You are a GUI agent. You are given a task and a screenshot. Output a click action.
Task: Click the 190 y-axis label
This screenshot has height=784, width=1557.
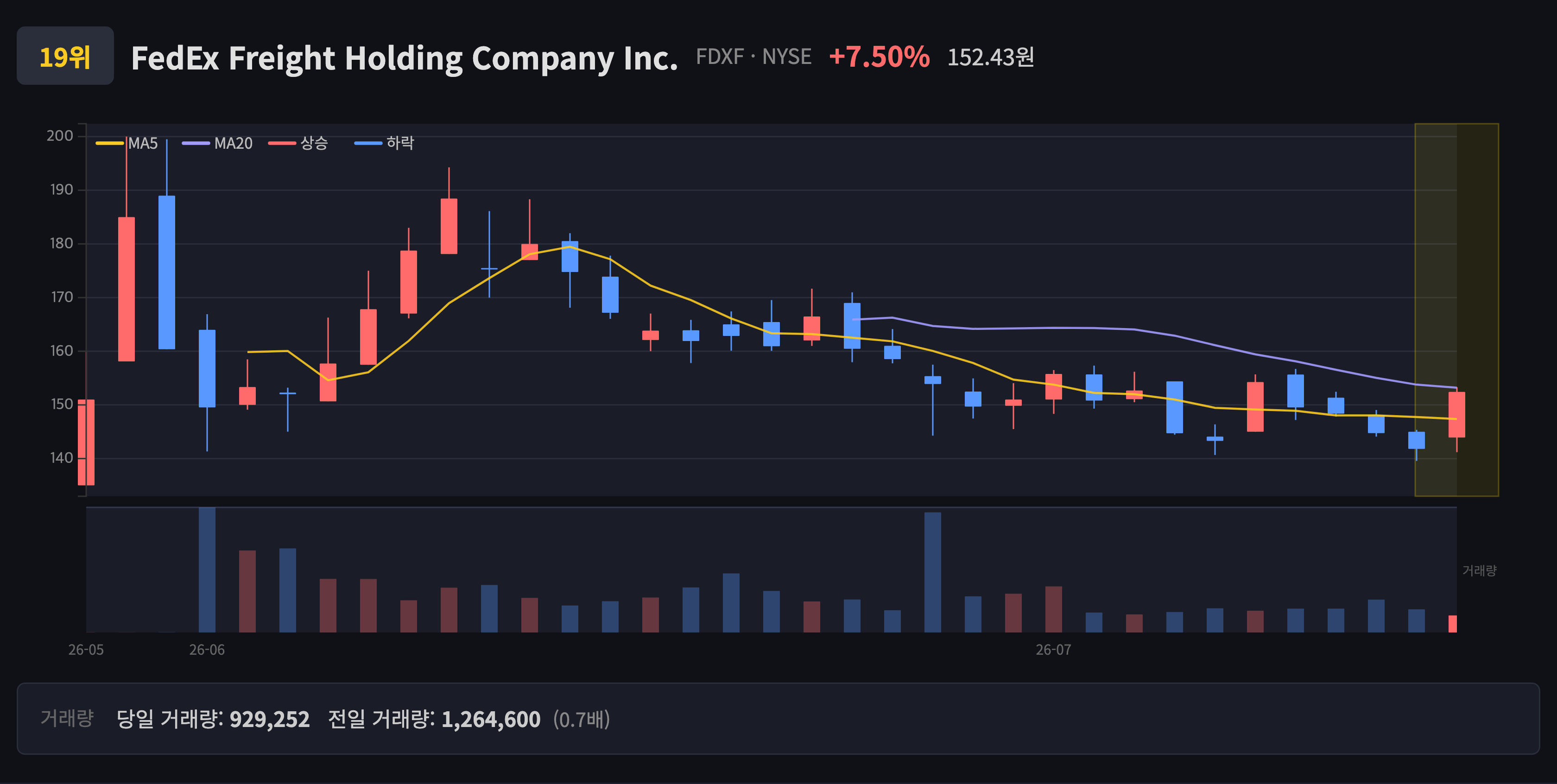pos(61,190)
